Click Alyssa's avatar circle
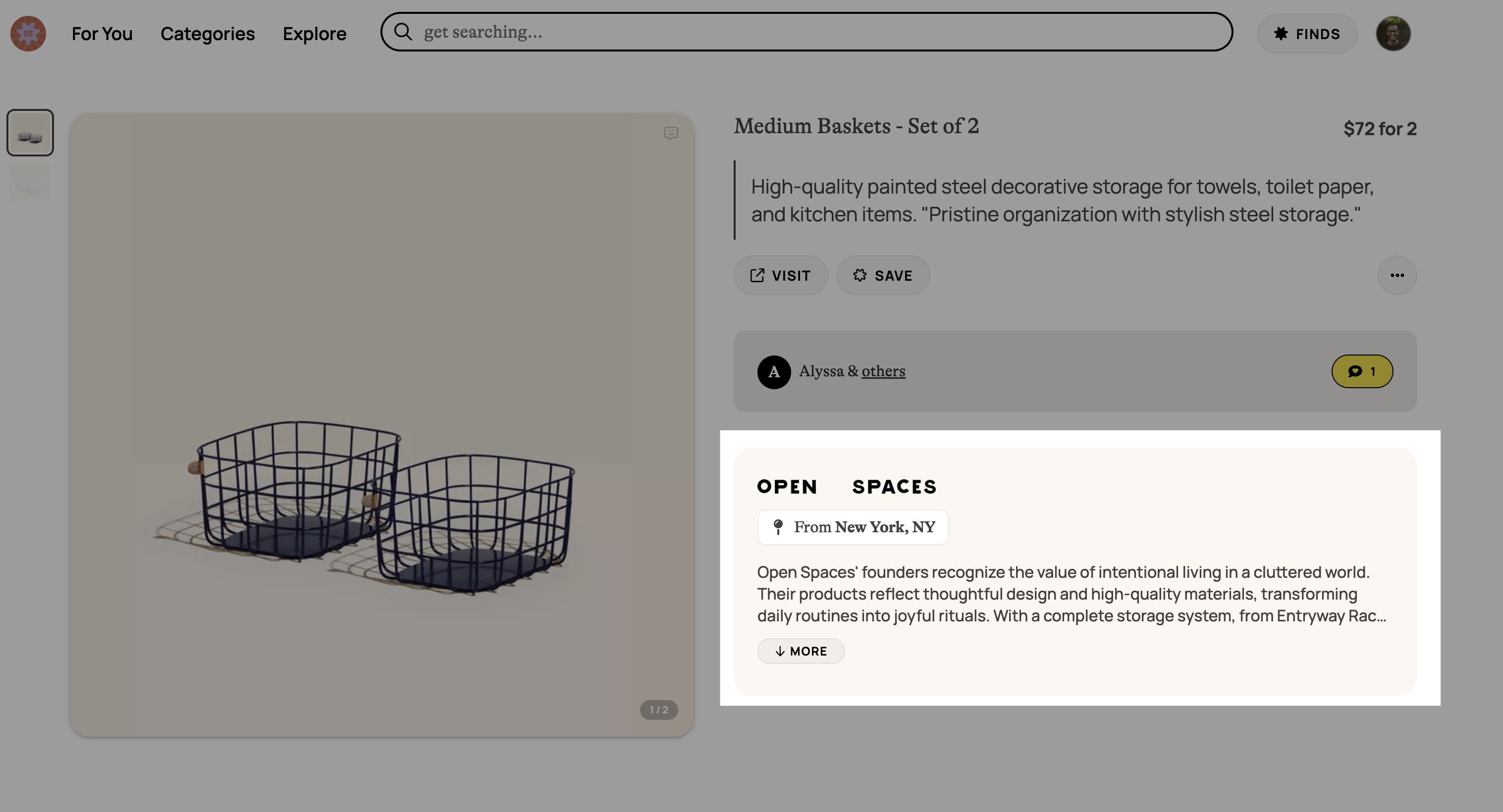 coord(774,372)
